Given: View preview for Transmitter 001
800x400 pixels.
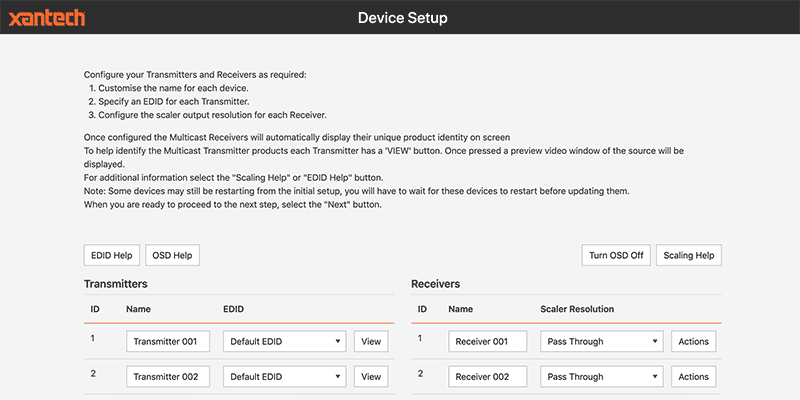Looking at the screenshot, I should click(371, 342).
